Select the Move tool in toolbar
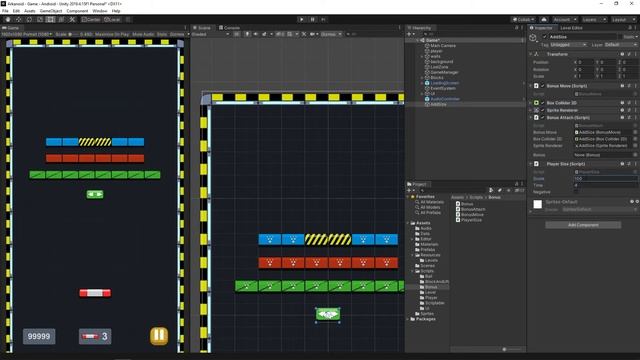640x360 pixels. [18, 19]
